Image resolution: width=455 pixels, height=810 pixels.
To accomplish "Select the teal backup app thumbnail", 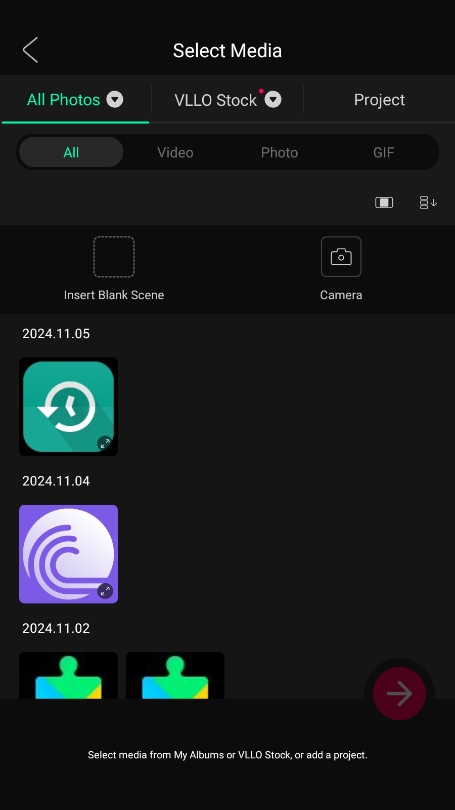I will tap(68, 407).
